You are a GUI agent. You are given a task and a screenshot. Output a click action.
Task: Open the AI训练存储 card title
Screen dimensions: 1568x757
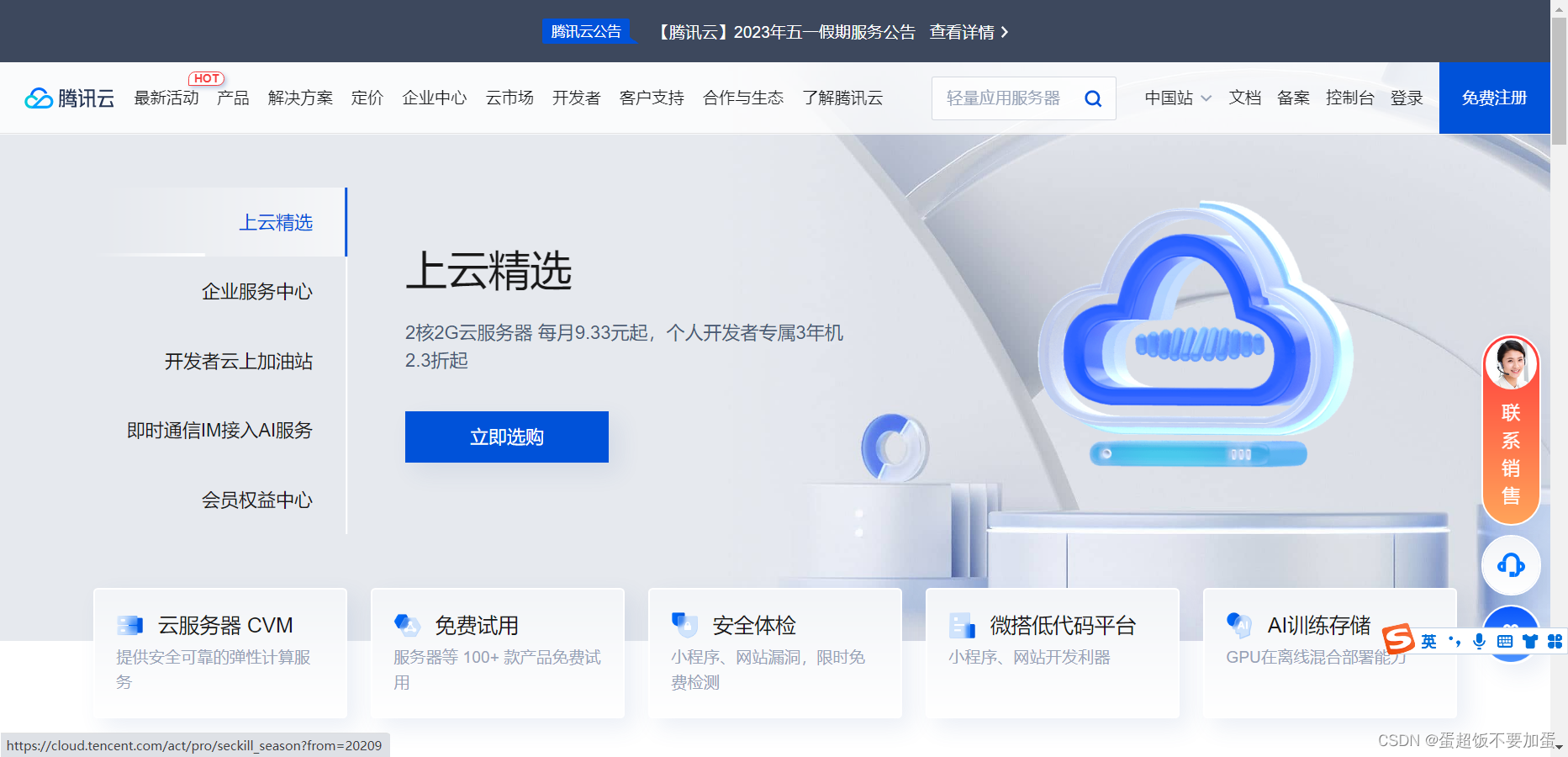1319,625
